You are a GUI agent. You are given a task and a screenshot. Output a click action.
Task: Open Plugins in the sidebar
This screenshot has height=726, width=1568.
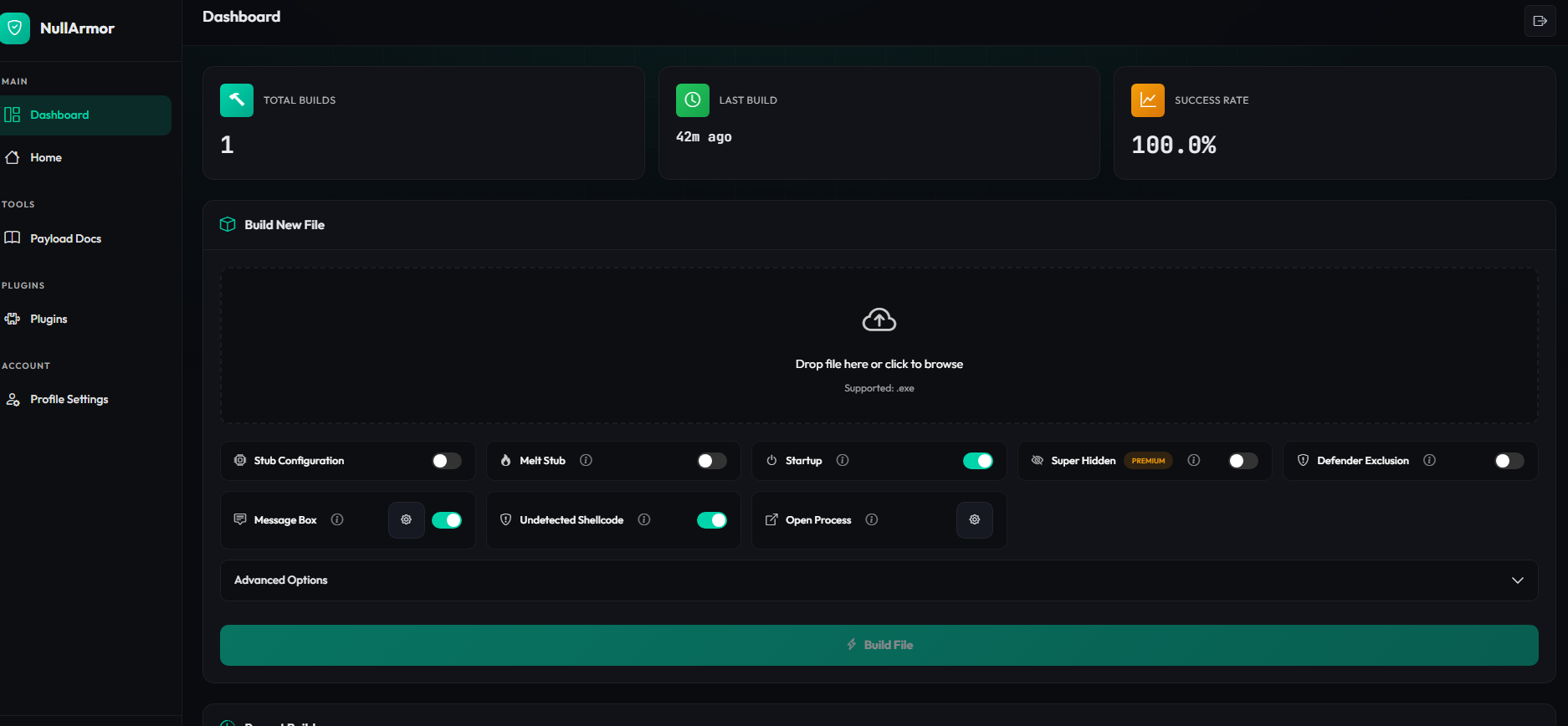pos(85,319)
